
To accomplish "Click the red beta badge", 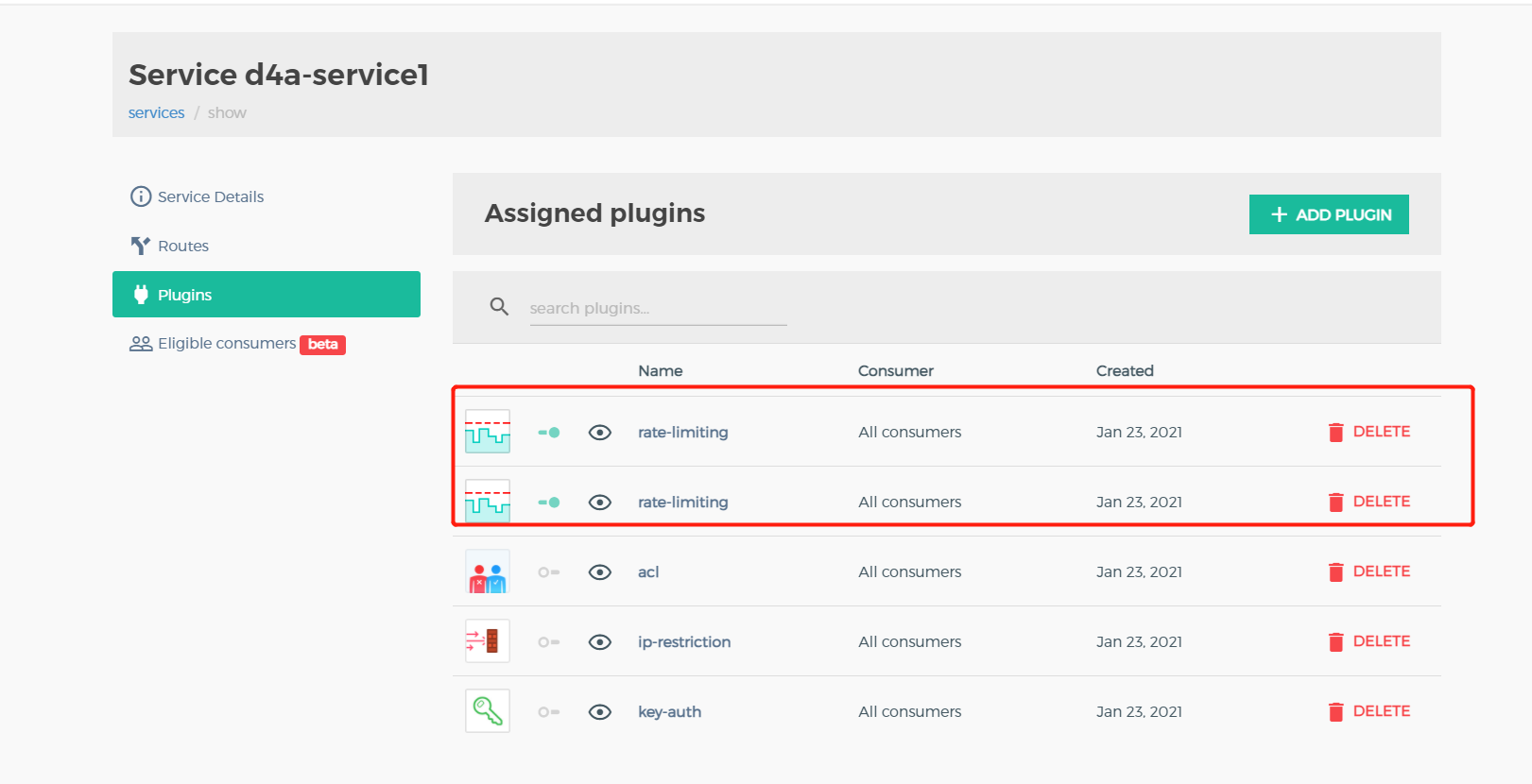I will (323, 345).
